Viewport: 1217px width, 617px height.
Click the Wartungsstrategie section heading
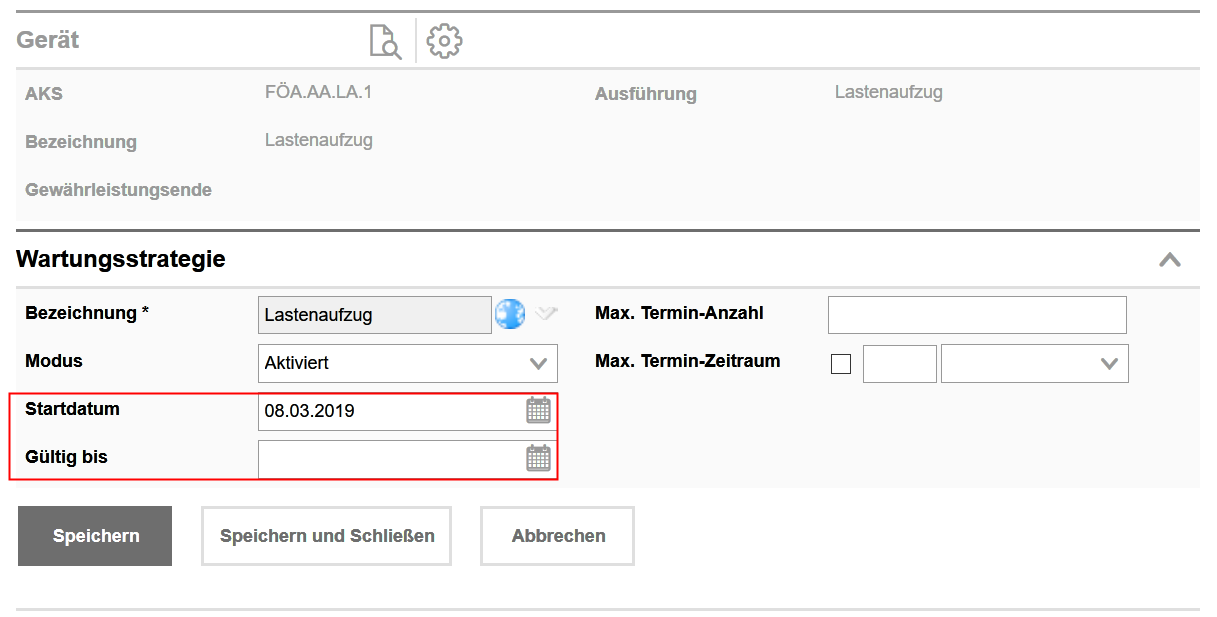click(x=121, y=260)
